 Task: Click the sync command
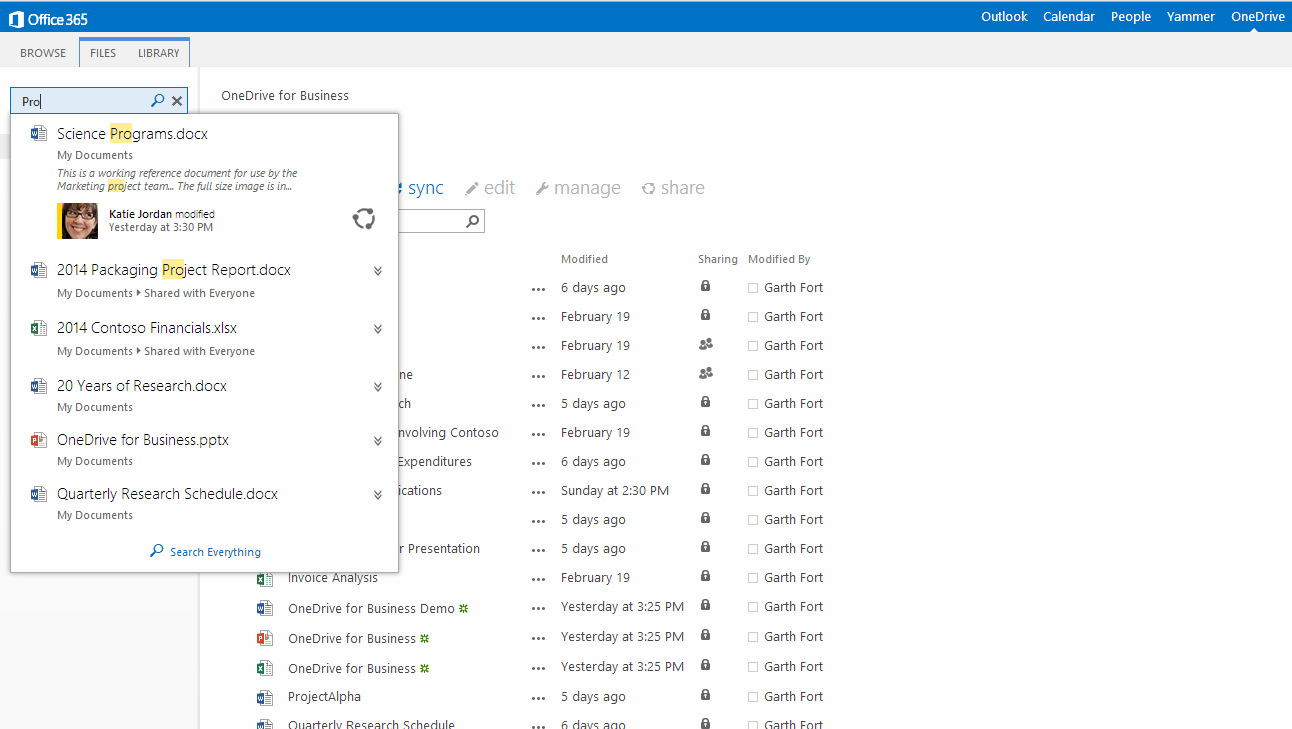point(422,188)
